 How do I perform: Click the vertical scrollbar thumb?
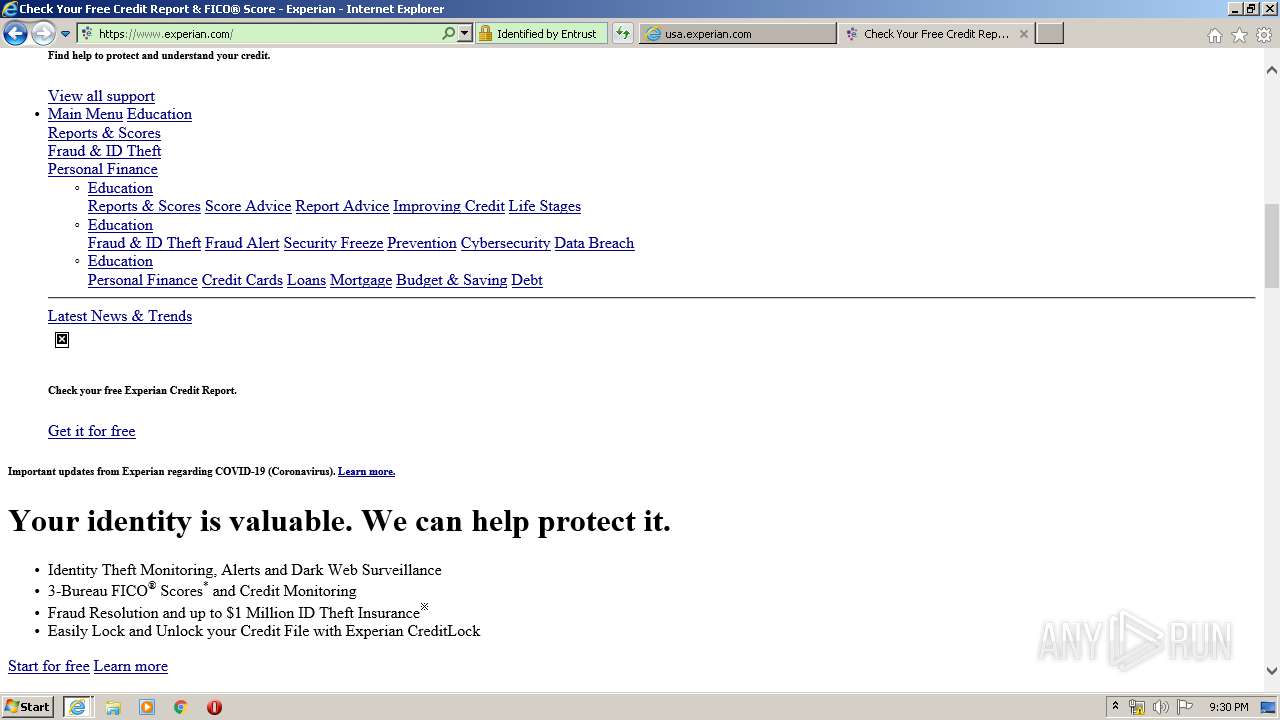(x=1271, y=244)
